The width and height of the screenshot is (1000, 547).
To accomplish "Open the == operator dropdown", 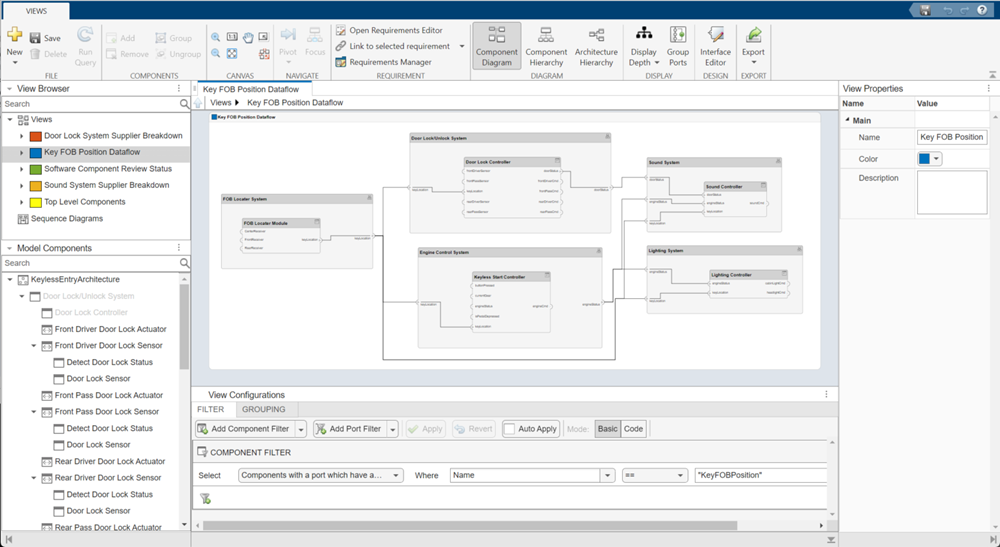I will pos(654,476).
